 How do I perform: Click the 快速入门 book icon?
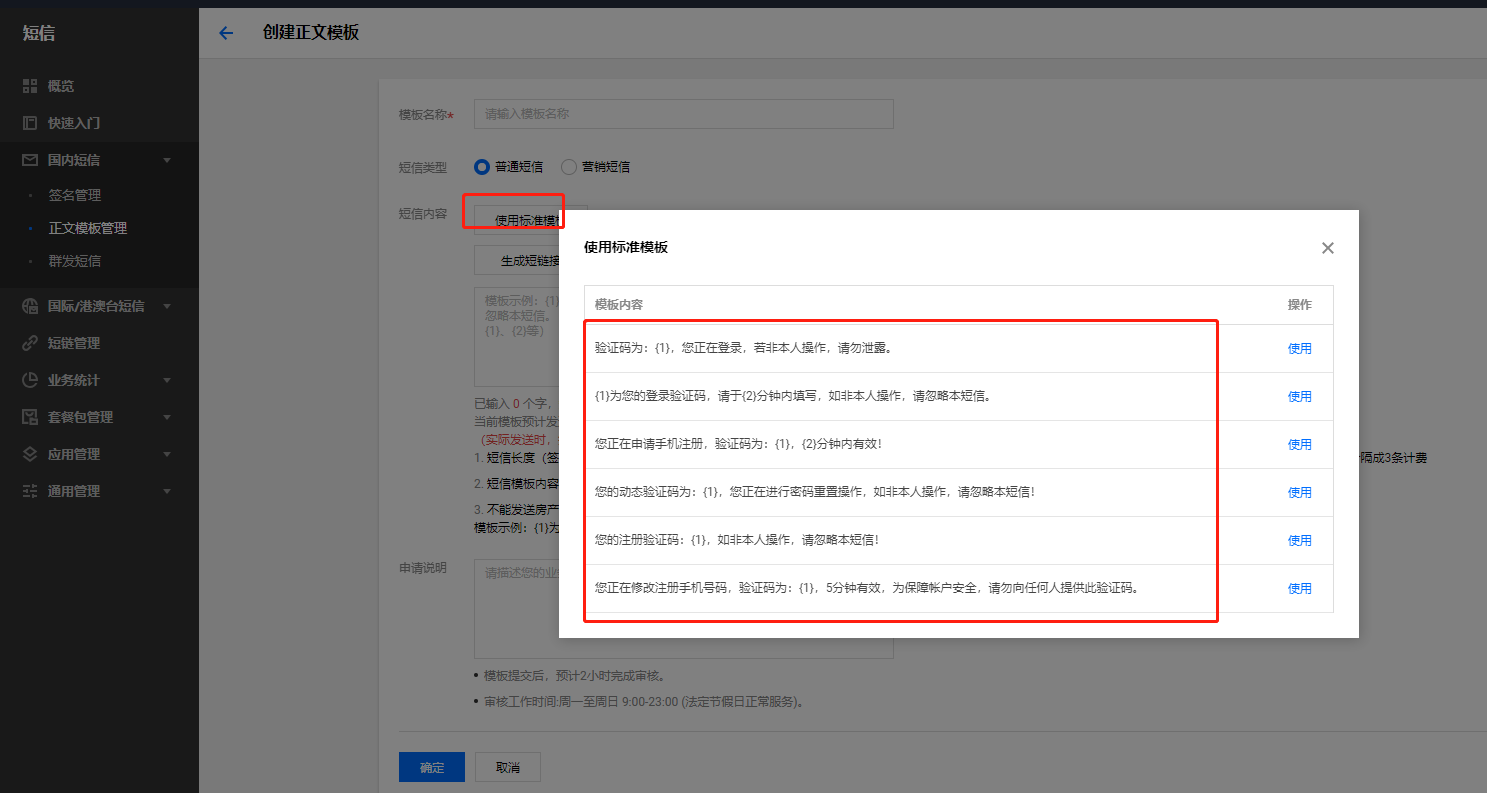(x=30, y=123)
